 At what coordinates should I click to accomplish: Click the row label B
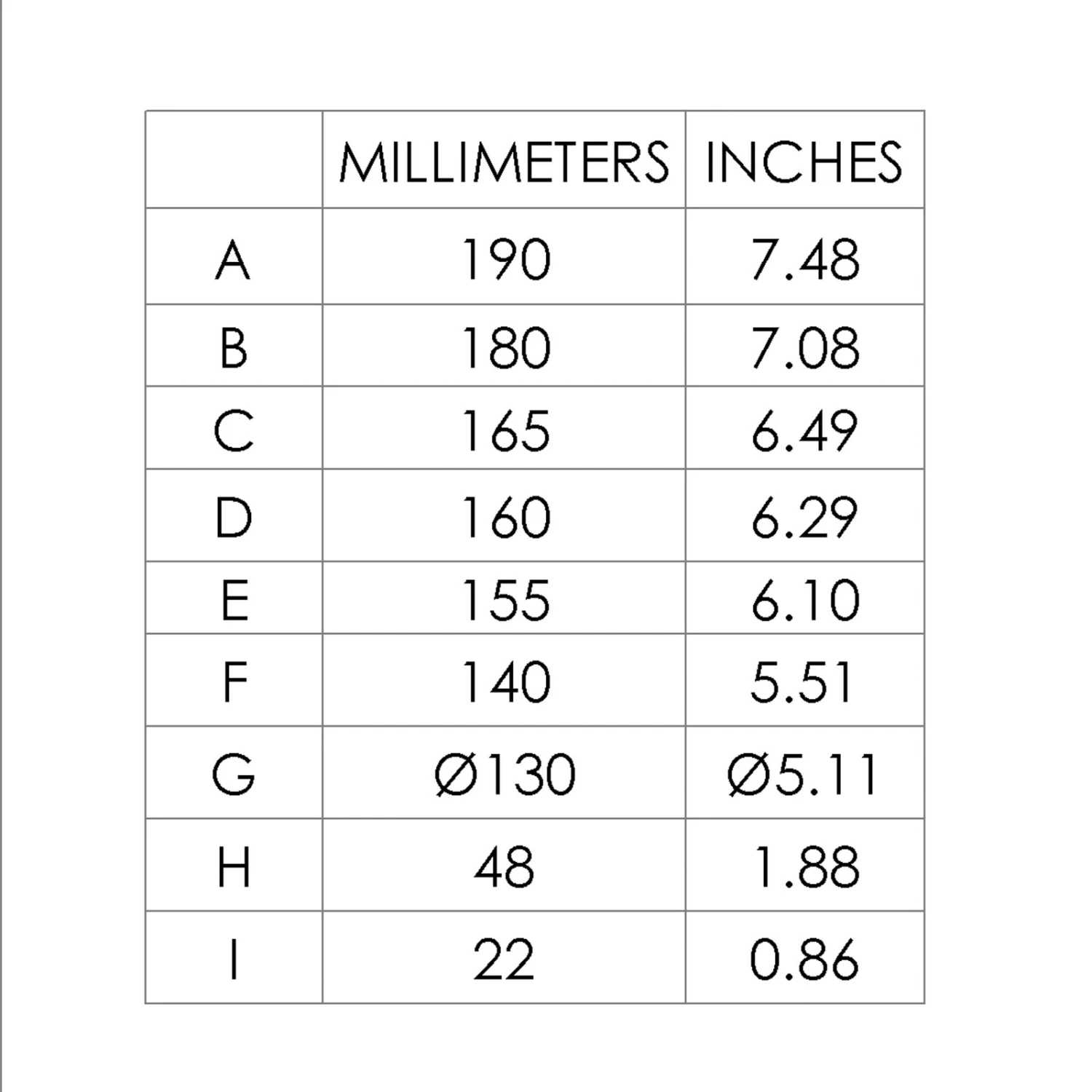[233, 348]
